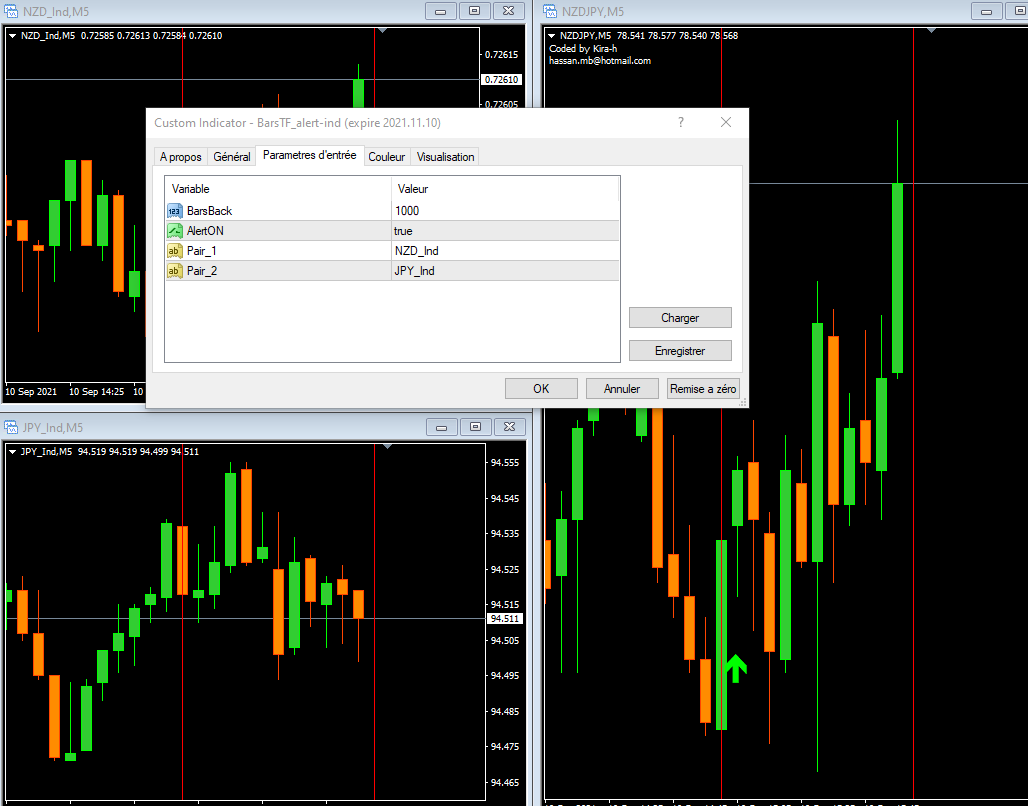Select the green up arrow signal on NZDJPY chart
The image size is (1028, 806).
pyautogui.click(x=735, y=668)
